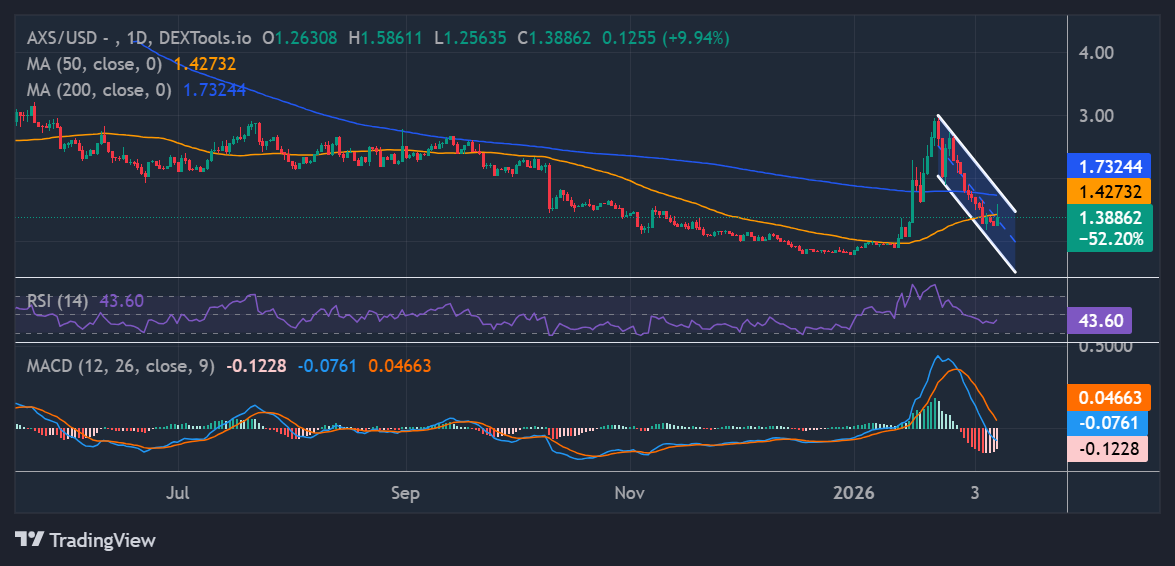Click the 1.42732 orange price tag

[x=1110, y=192]
